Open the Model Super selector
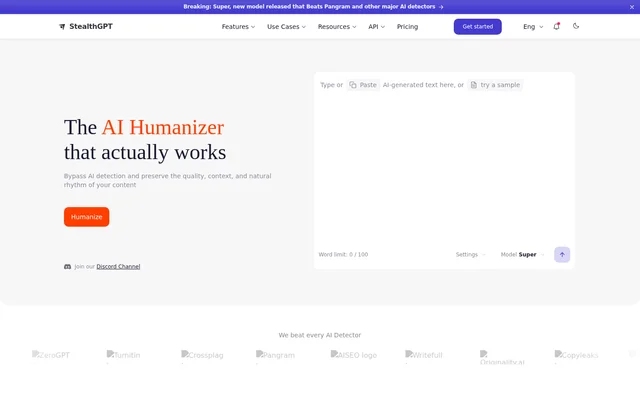 tap(522, 254)
